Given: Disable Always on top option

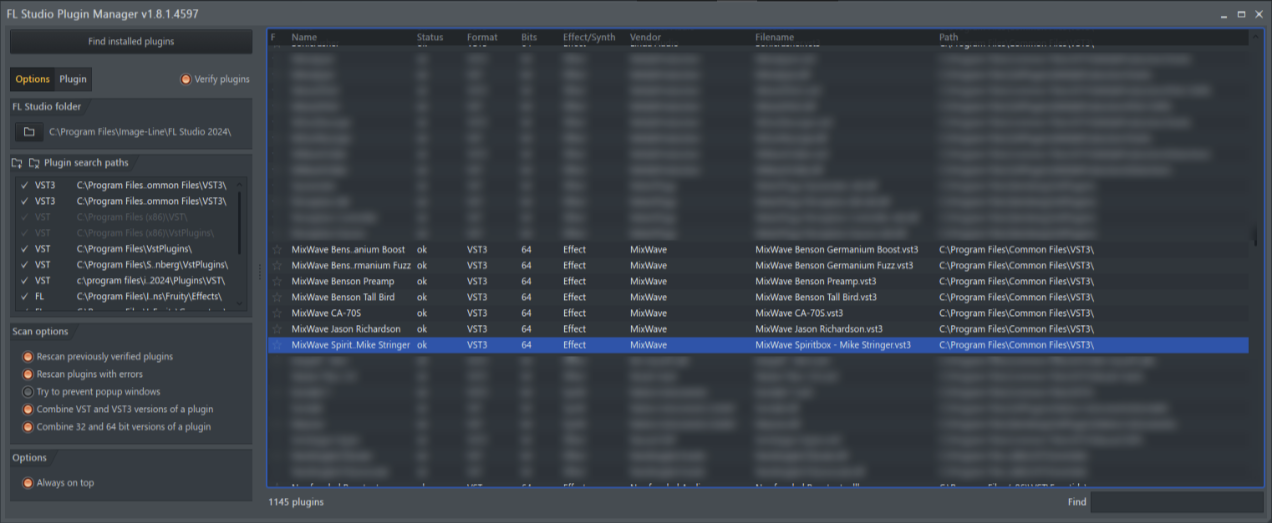Looking at the screenshot, I should pyautogui.click(x=28, y=483).
